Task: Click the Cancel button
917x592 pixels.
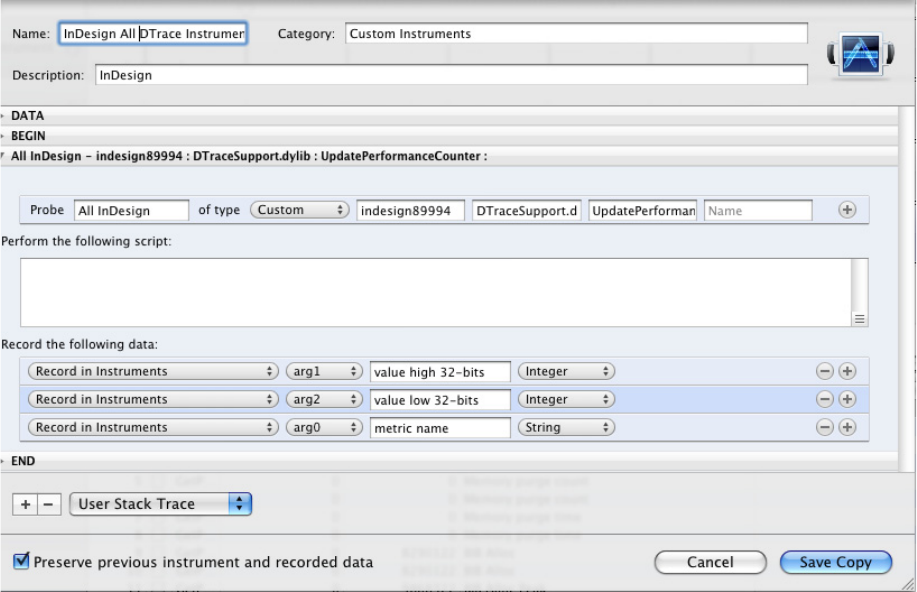Action: click(710, 562)
